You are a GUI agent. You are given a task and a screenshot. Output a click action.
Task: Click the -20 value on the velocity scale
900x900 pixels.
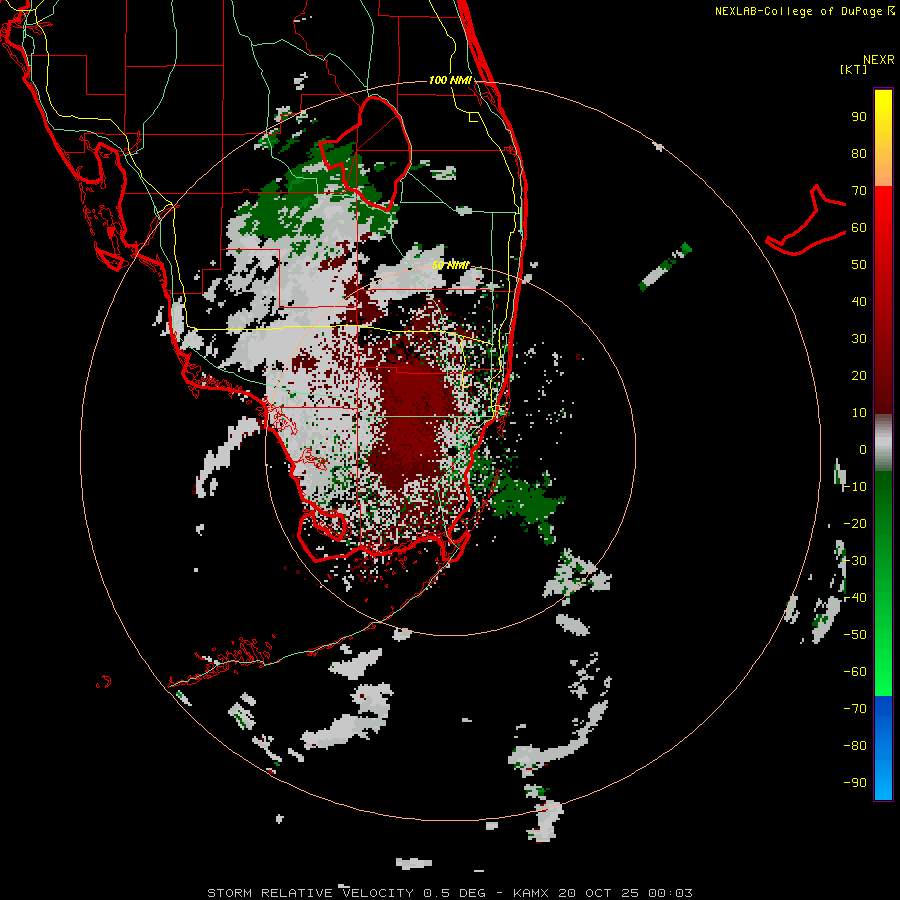(855, 523)
